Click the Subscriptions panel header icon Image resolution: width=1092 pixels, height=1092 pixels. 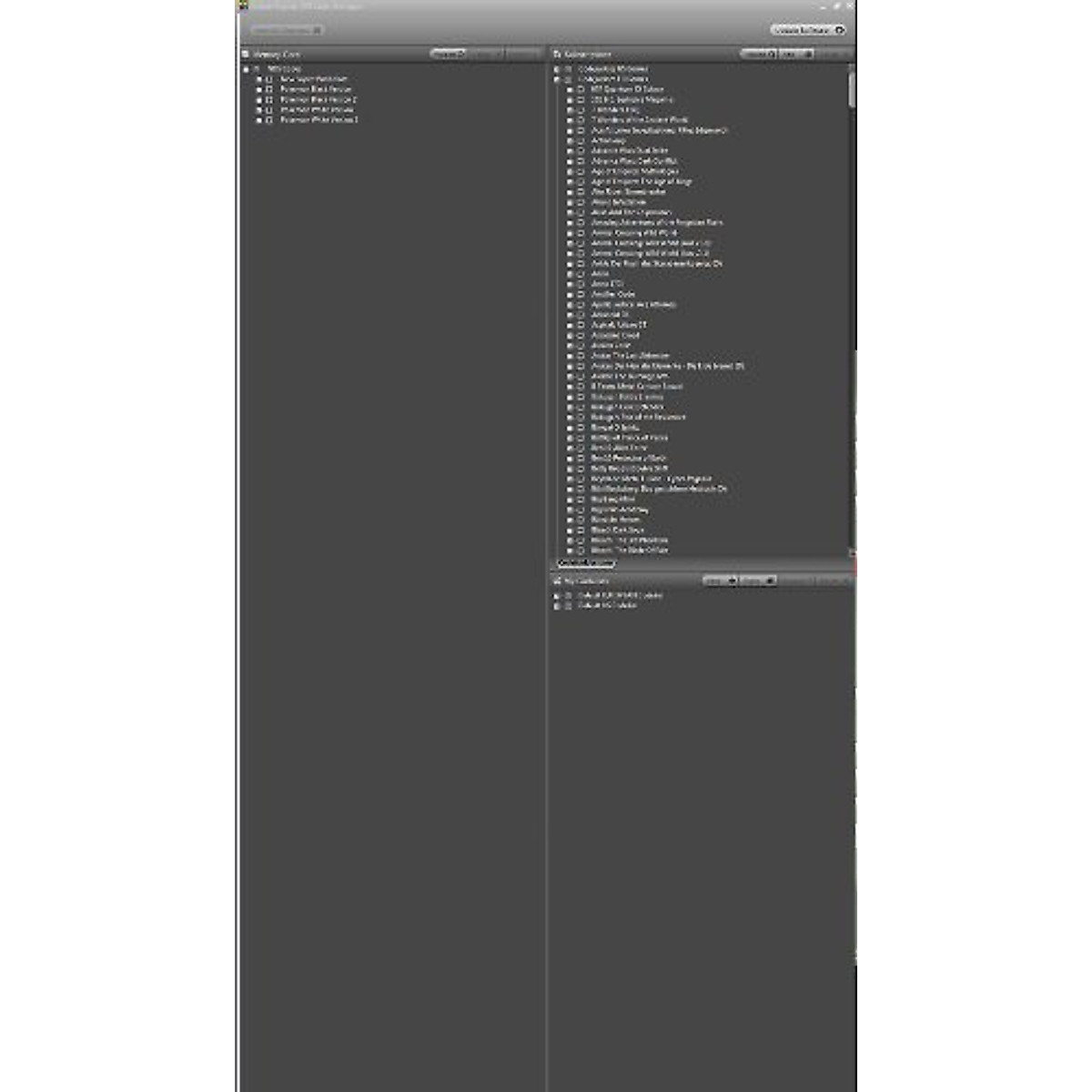point(557,55)
